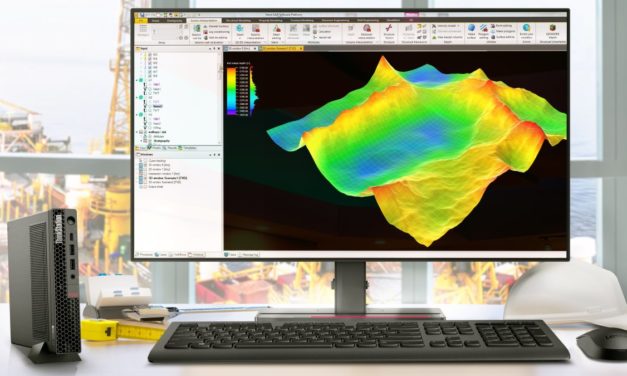
Task: Open the dropdown arrow under the cyan Seismic button
Action: tap(240, 38)
